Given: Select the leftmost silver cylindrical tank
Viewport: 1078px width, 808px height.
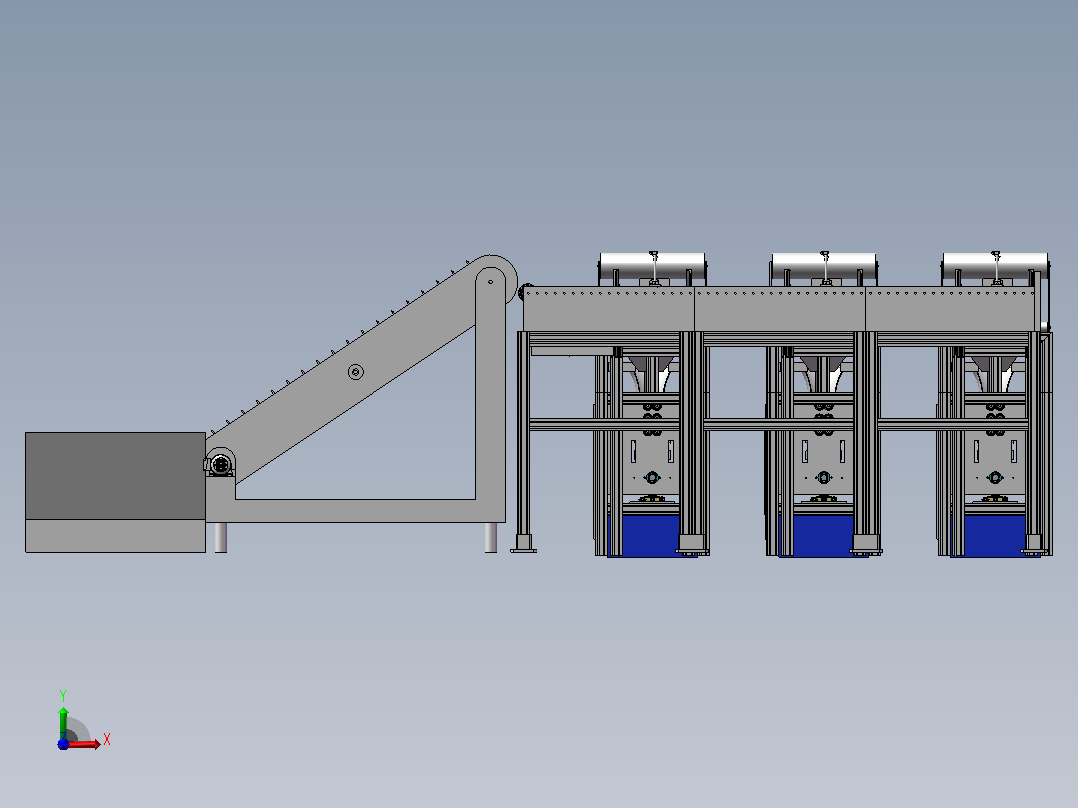Looking at the screenshot, I should click(652, 267).
